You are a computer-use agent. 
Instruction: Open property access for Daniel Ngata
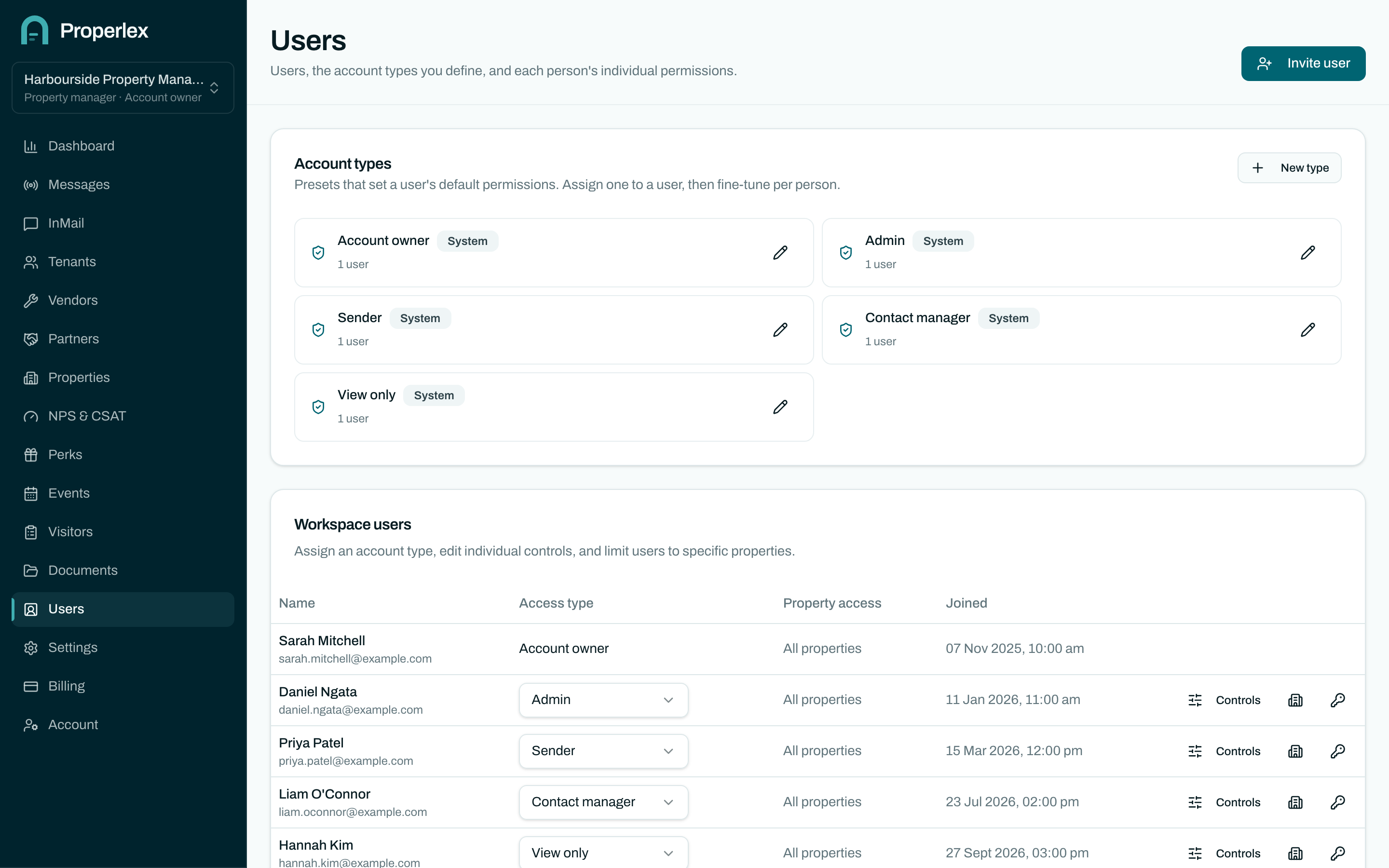tap(1295, 700)
